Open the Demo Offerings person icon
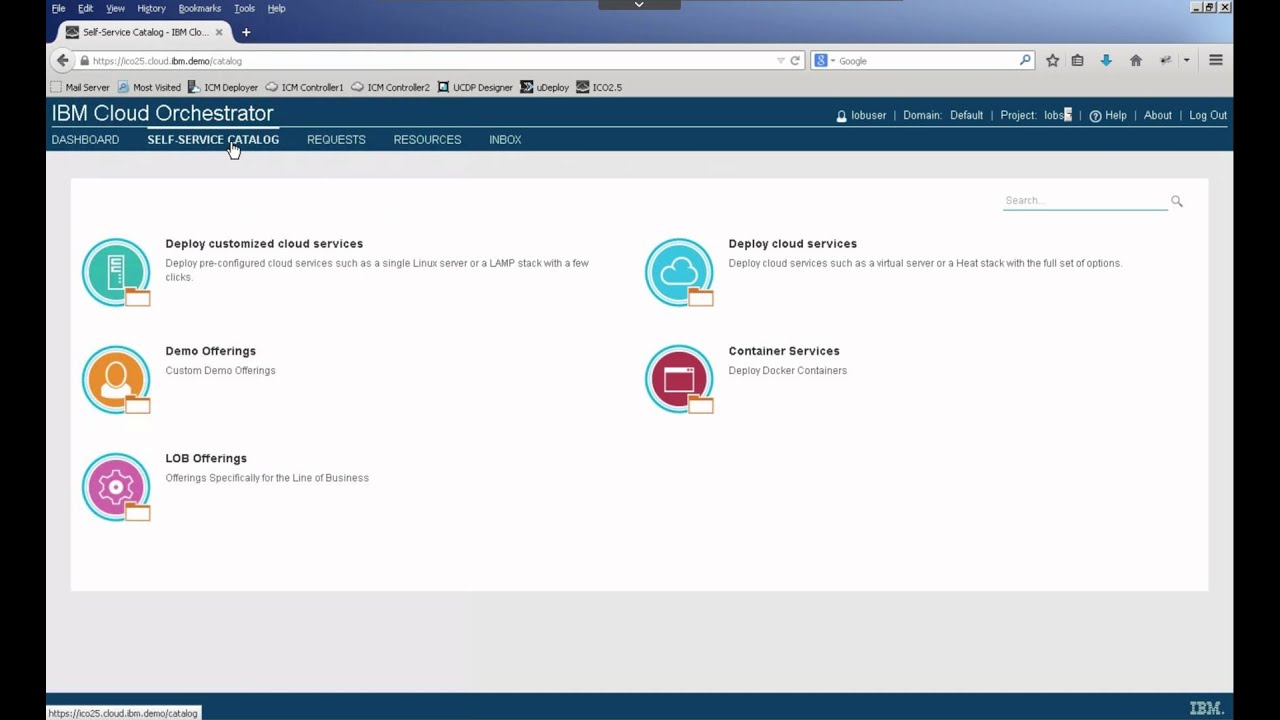1280x720 pixels. point(116,379)
